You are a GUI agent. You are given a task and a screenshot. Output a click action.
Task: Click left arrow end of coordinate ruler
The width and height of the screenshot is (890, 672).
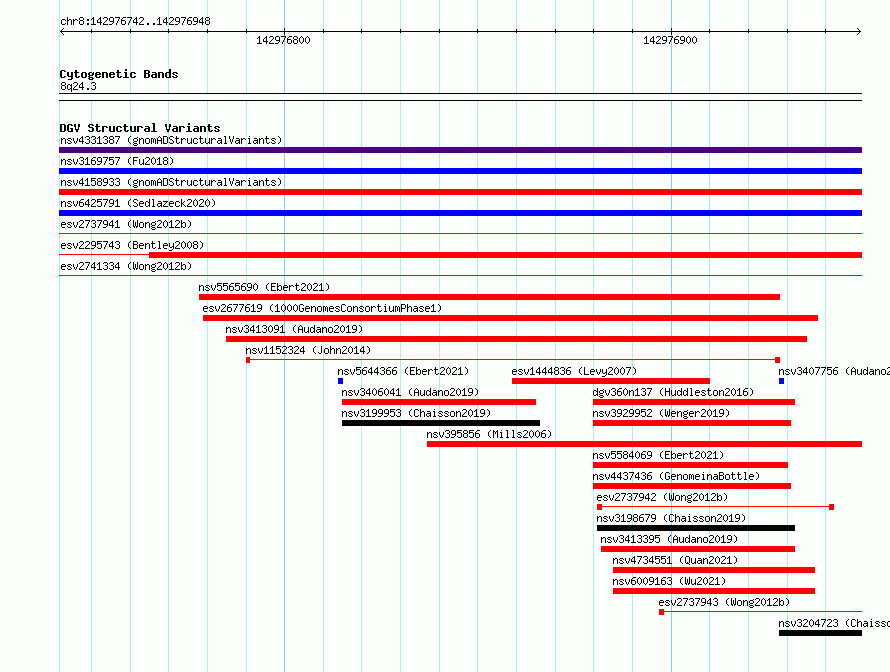pos(62,31)
